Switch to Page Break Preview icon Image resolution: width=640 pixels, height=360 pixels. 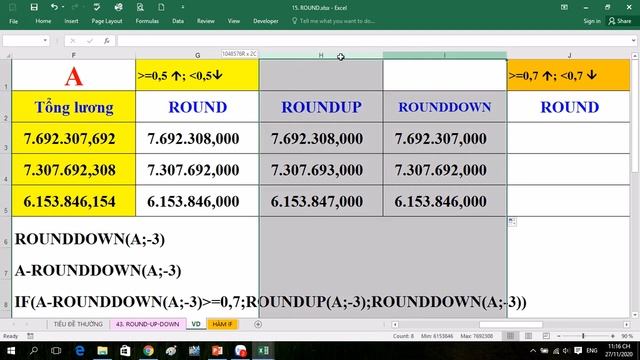tap(546, 336)
